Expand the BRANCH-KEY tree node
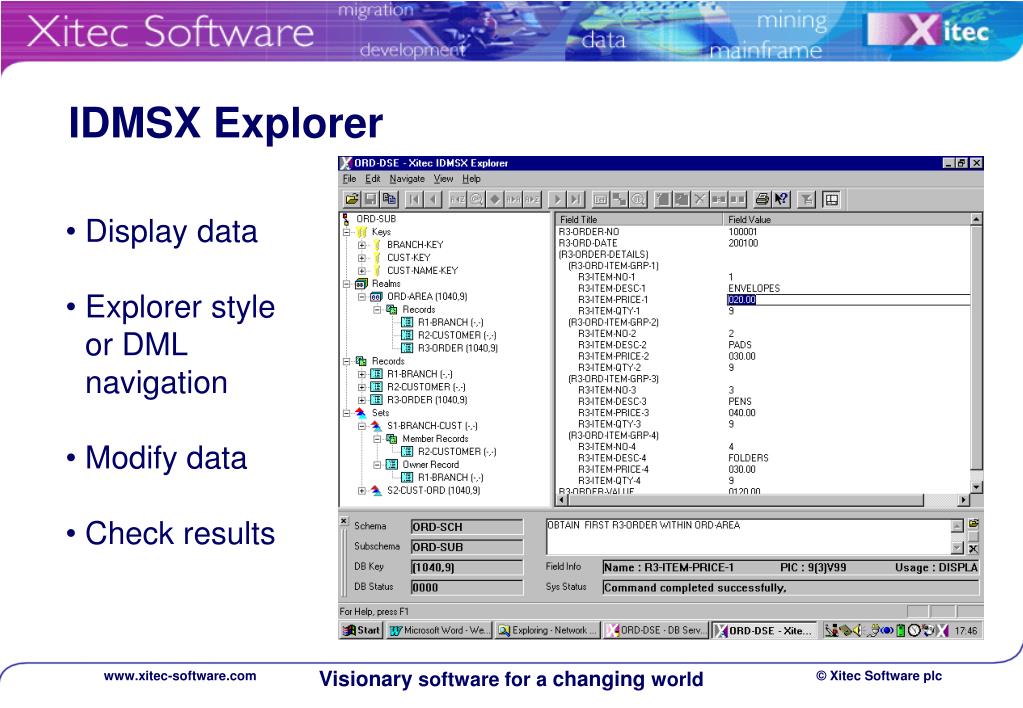This screenshot has width=1023, height=708. [362, 245]
